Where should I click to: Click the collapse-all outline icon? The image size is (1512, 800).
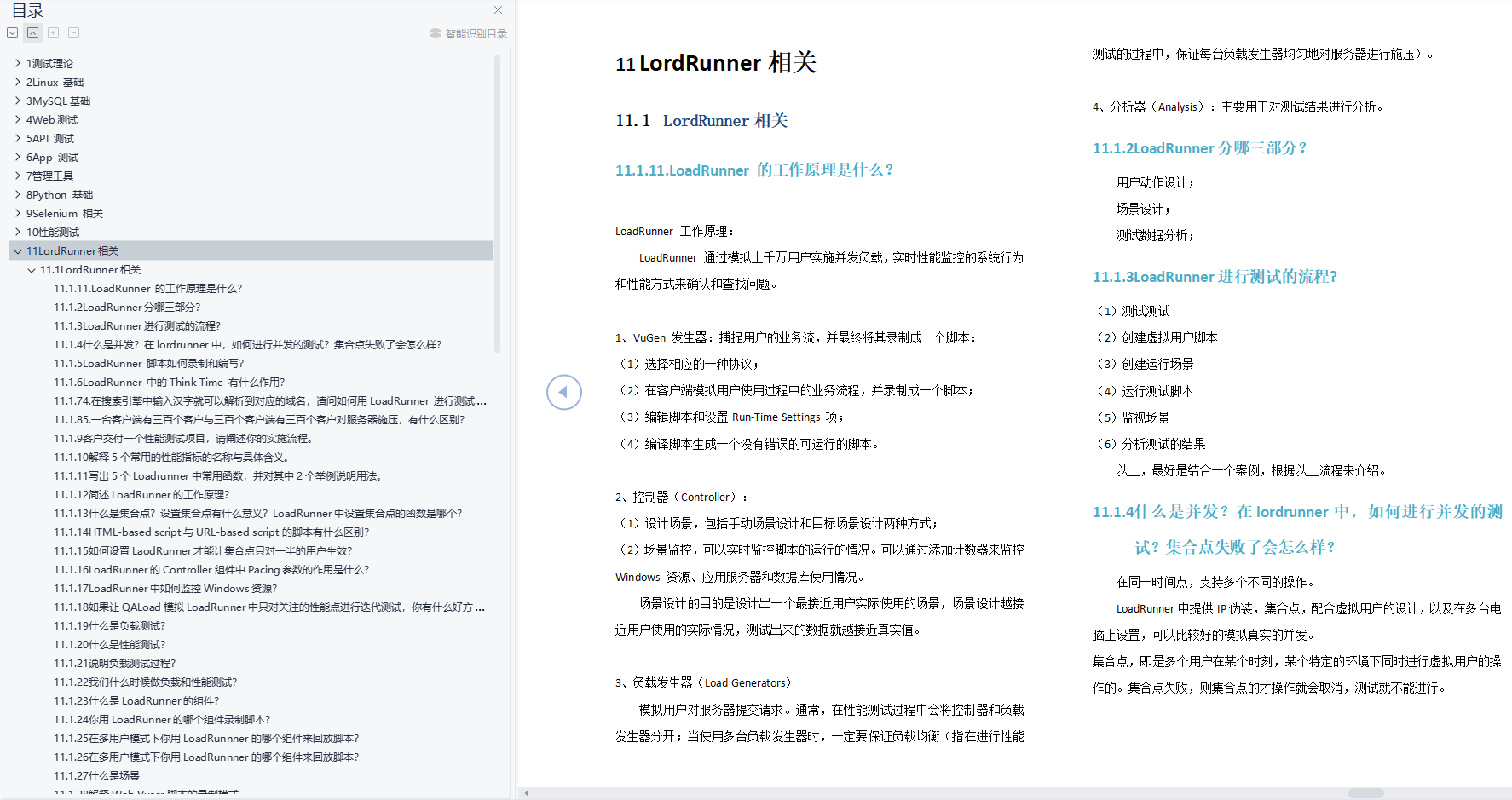[32, 33]
